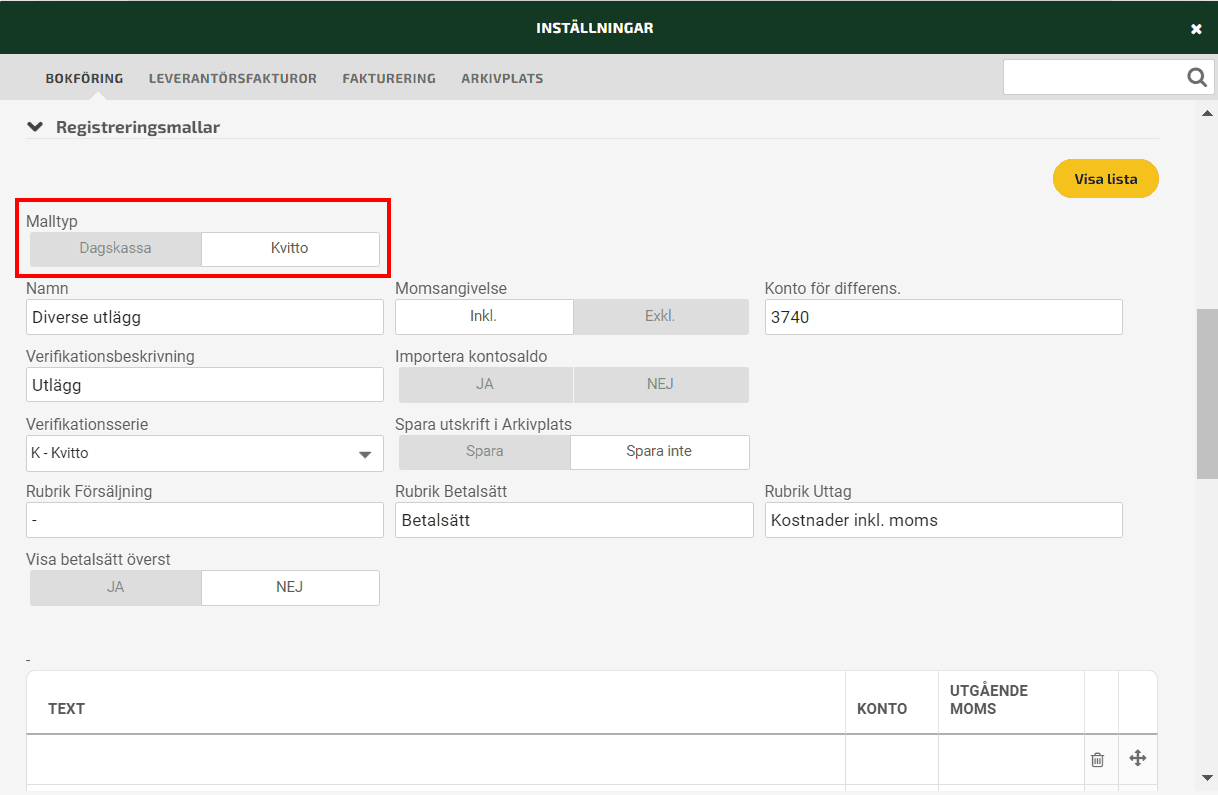The image size is (1218, 795).
Task: Switch to the Bokföring tab
Action: coord(85,78)
